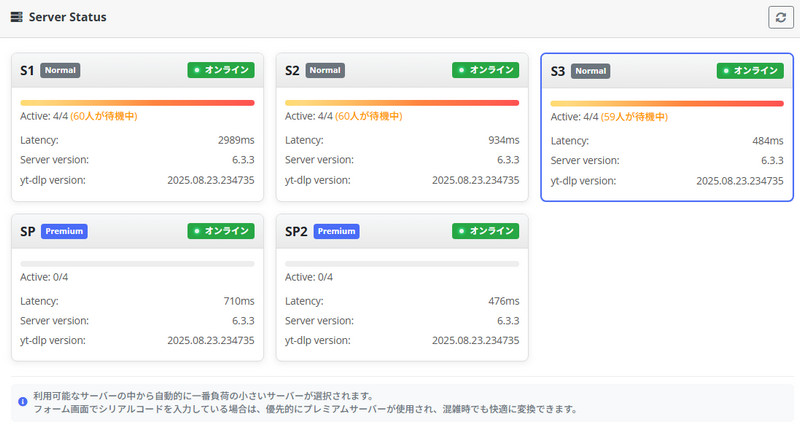Select the SP server card title
This screenshot has width=800, height=425.
pyautogui.click(x=28, y=231)
